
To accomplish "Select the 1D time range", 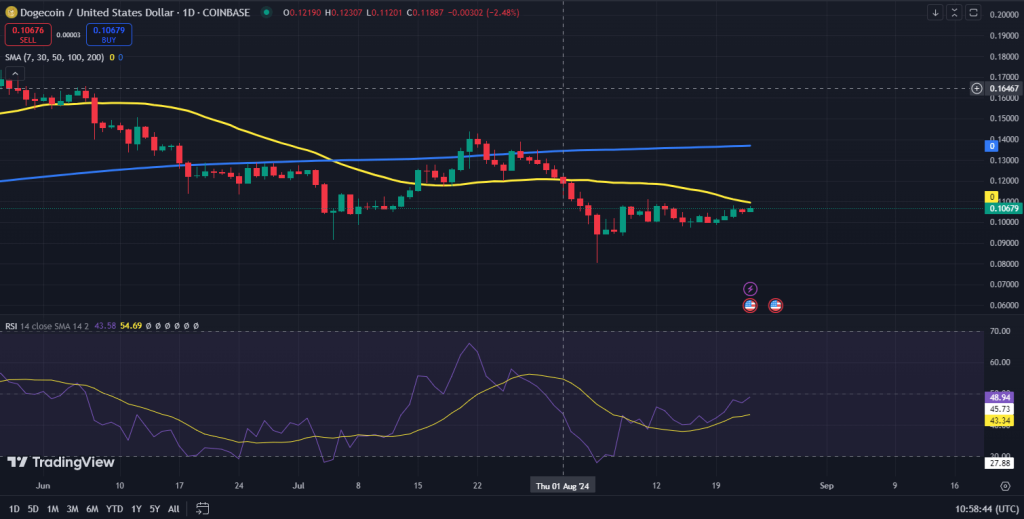I will point(14,509).
